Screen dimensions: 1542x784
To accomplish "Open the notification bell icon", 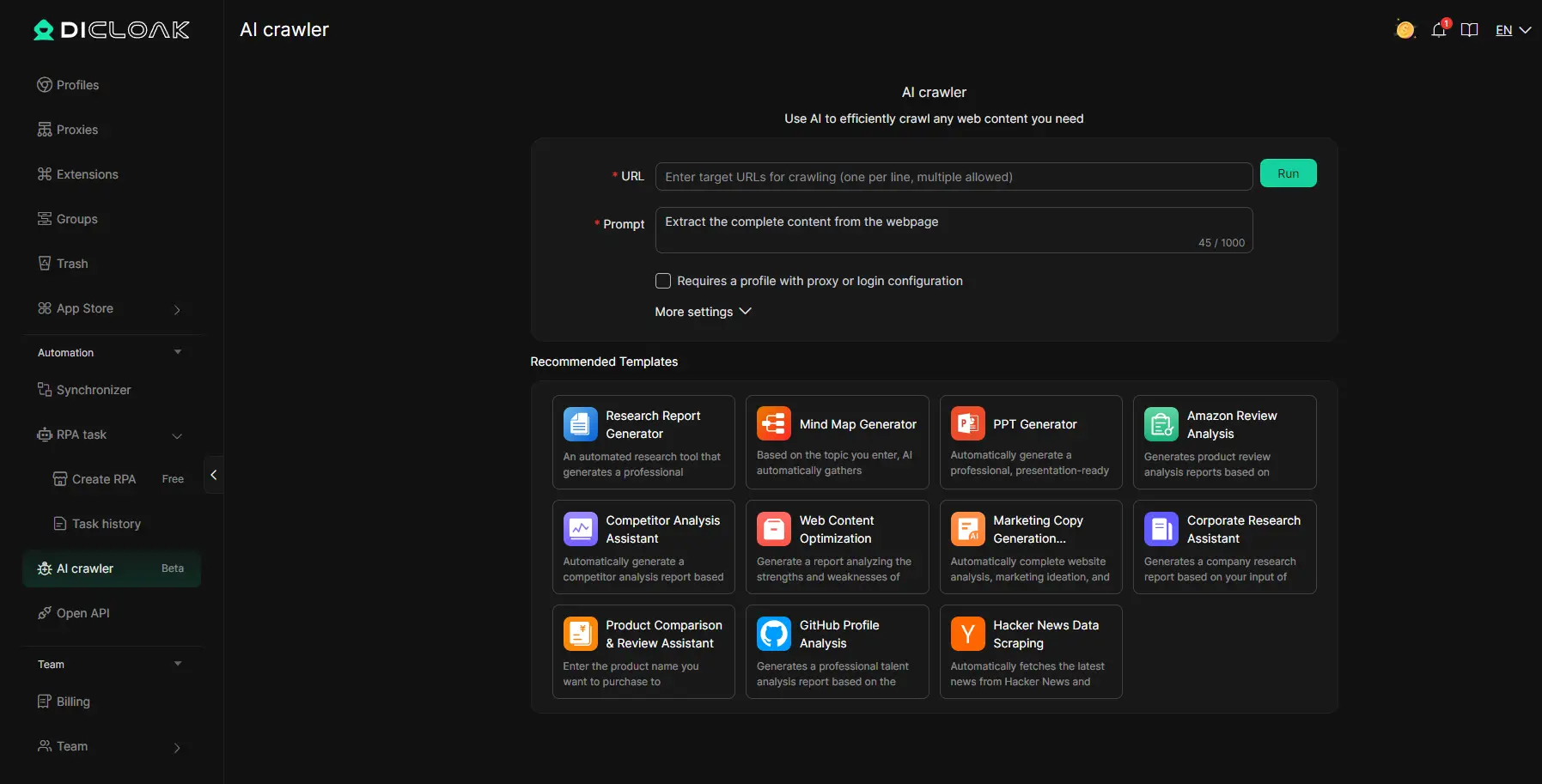I will tap(1439, 30).
